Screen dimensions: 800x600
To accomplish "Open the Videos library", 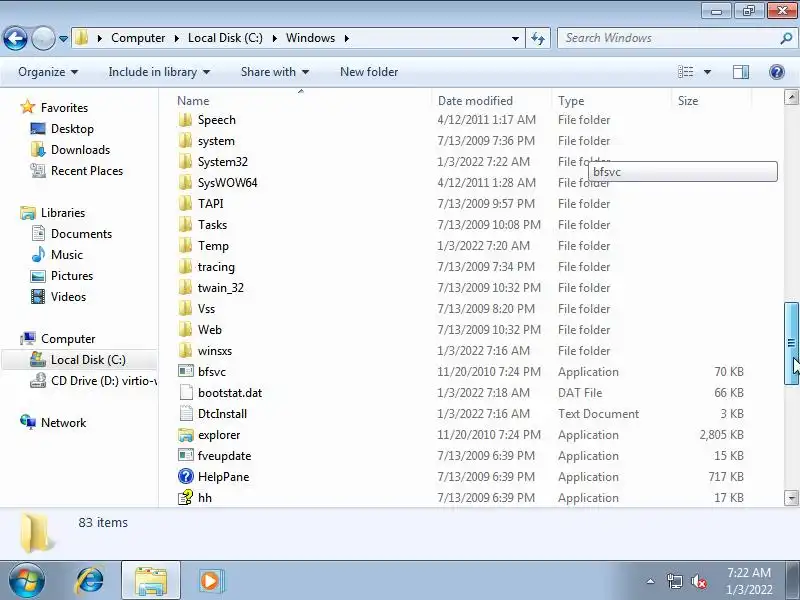I will coord(68,296).
